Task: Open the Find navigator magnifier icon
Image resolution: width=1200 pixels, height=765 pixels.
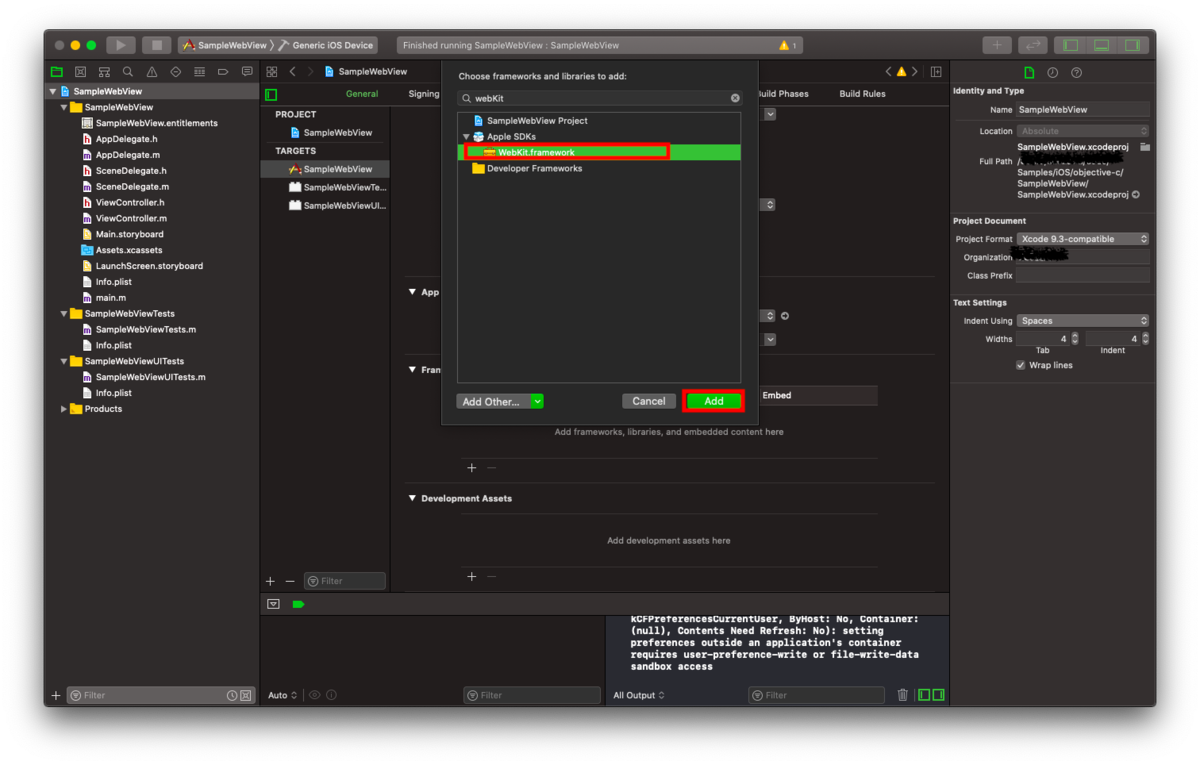Action: coord(128,72)
